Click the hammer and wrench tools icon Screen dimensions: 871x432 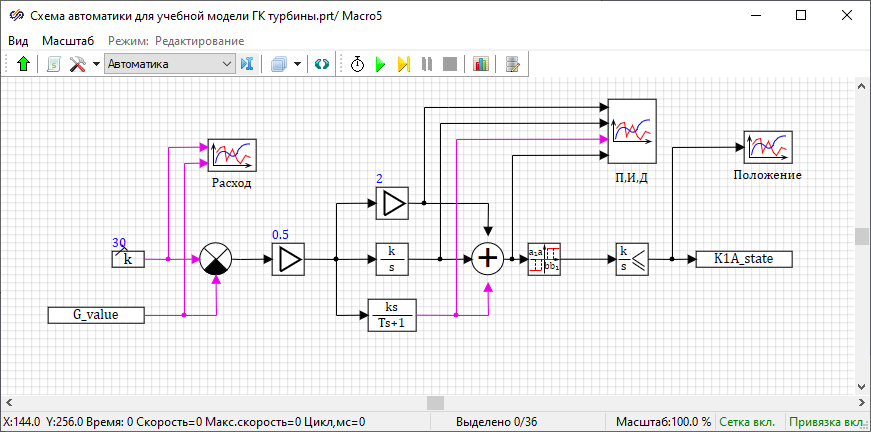[78, 64]
